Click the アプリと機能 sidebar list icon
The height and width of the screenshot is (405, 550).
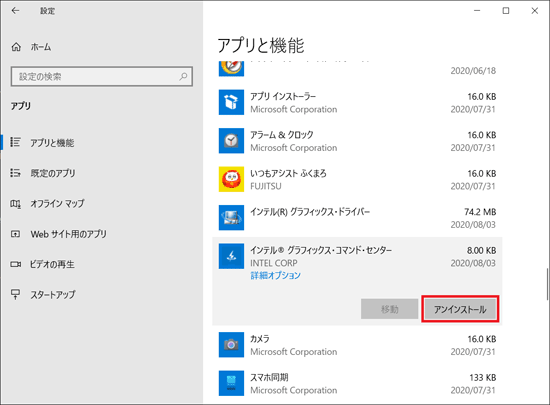(x=15, y=142)
